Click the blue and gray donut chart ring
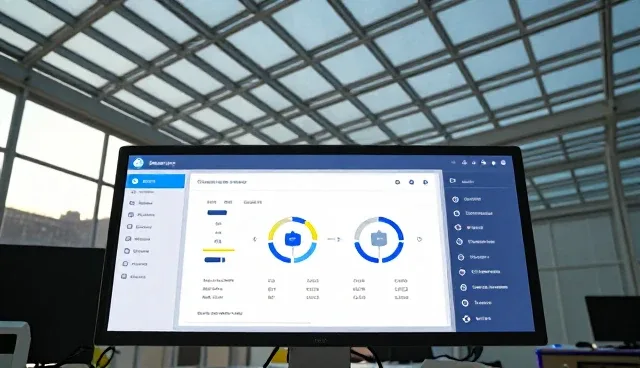 [379, 239]
